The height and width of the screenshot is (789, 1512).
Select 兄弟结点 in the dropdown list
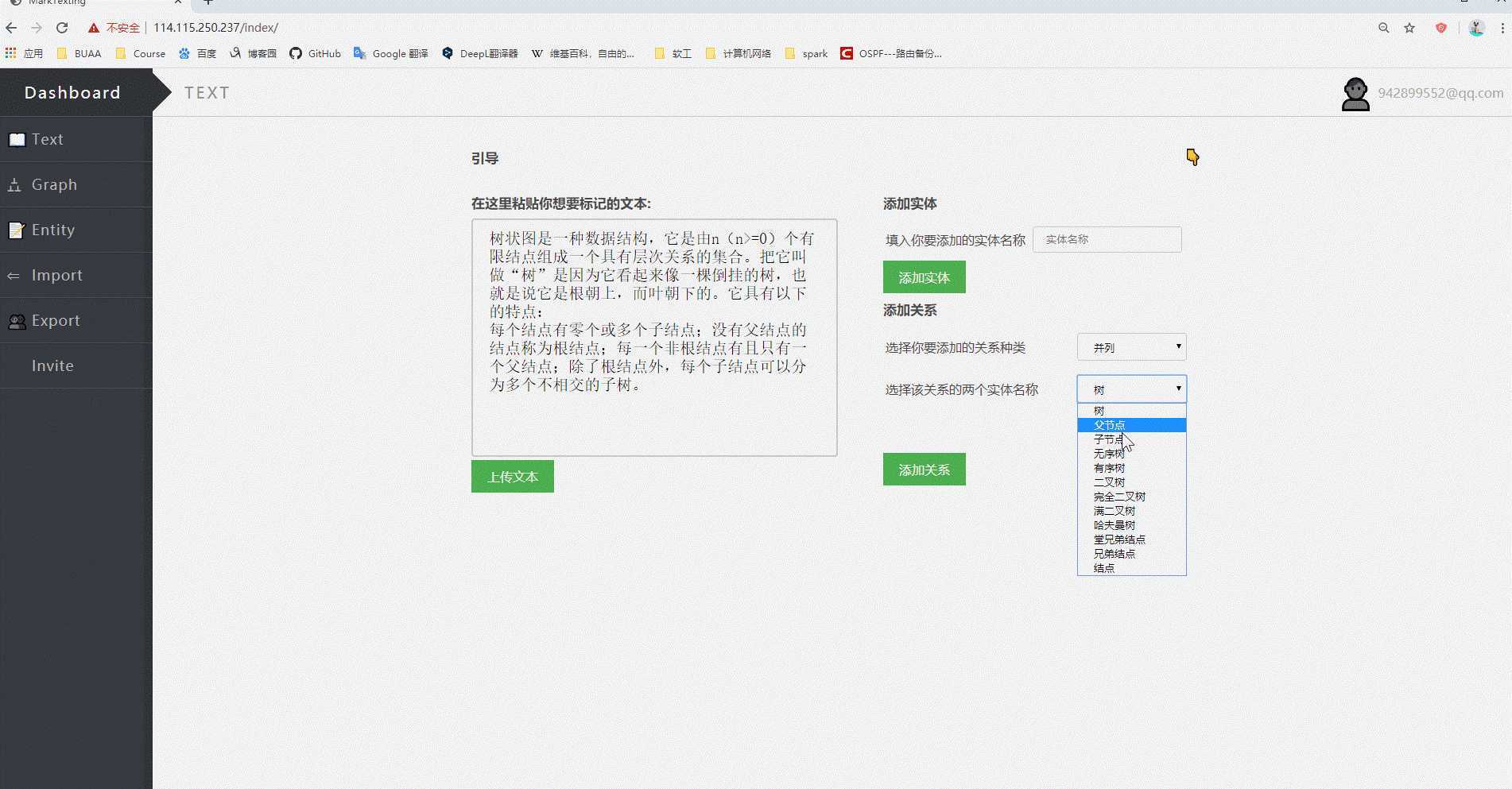(x=1132, y=554)
